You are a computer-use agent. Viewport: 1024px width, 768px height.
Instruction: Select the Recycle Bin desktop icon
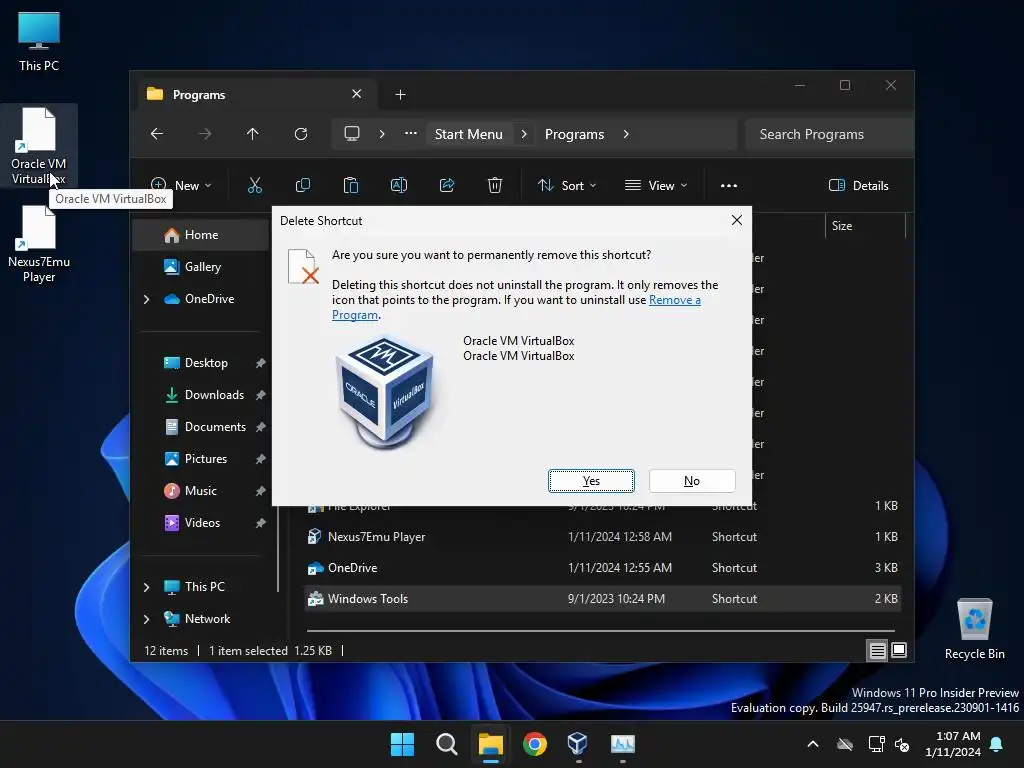[x=974, y=629]
